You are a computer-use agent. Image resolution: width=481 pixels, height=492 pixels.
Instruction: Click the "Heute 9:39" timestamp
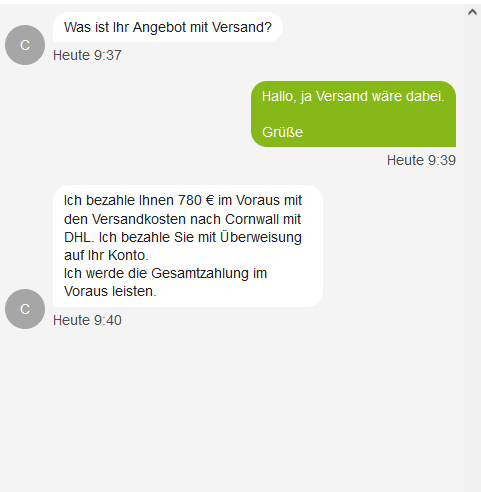[421, 160]
